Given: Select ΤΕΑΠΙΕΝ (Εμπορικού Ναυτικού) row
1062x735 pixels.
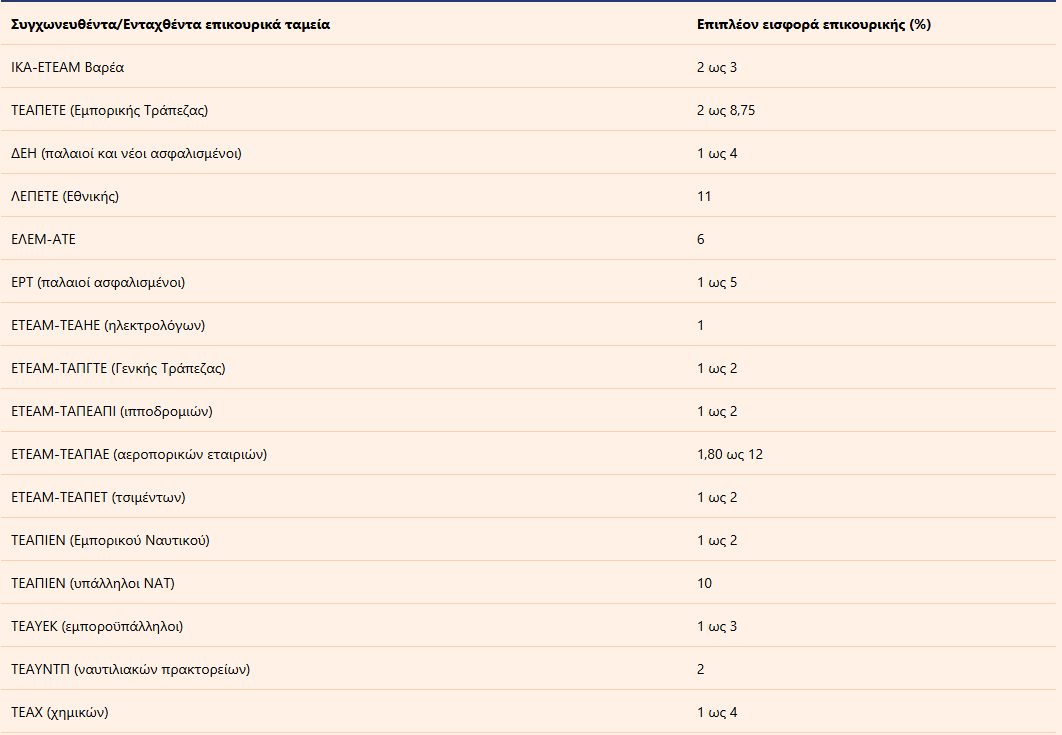Looking at the screenshot, I should pyautogui.click(x=528, y=539).
